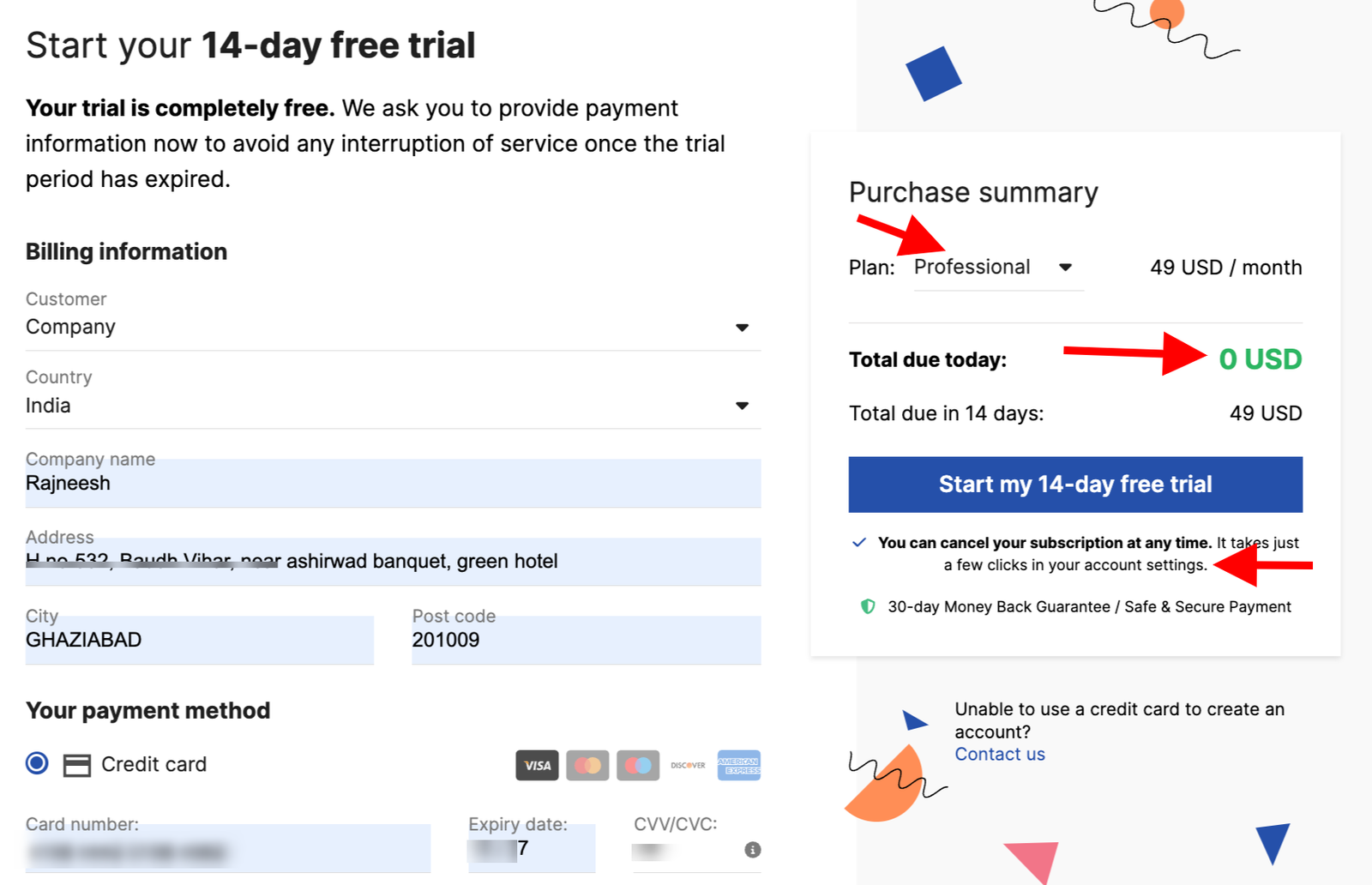
Task: Click the American Express card logo
Action: pyautogui.click(x=738, y=765)
